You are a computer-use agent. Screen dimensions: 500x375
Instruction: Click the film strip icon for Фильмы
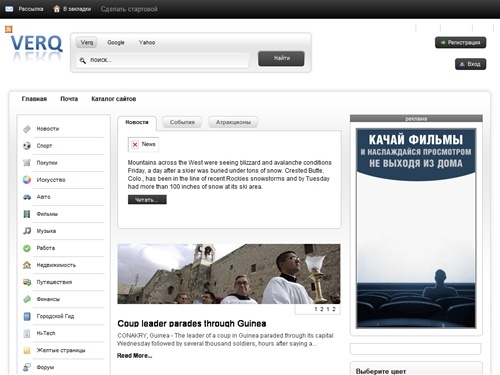pos(27,214)
